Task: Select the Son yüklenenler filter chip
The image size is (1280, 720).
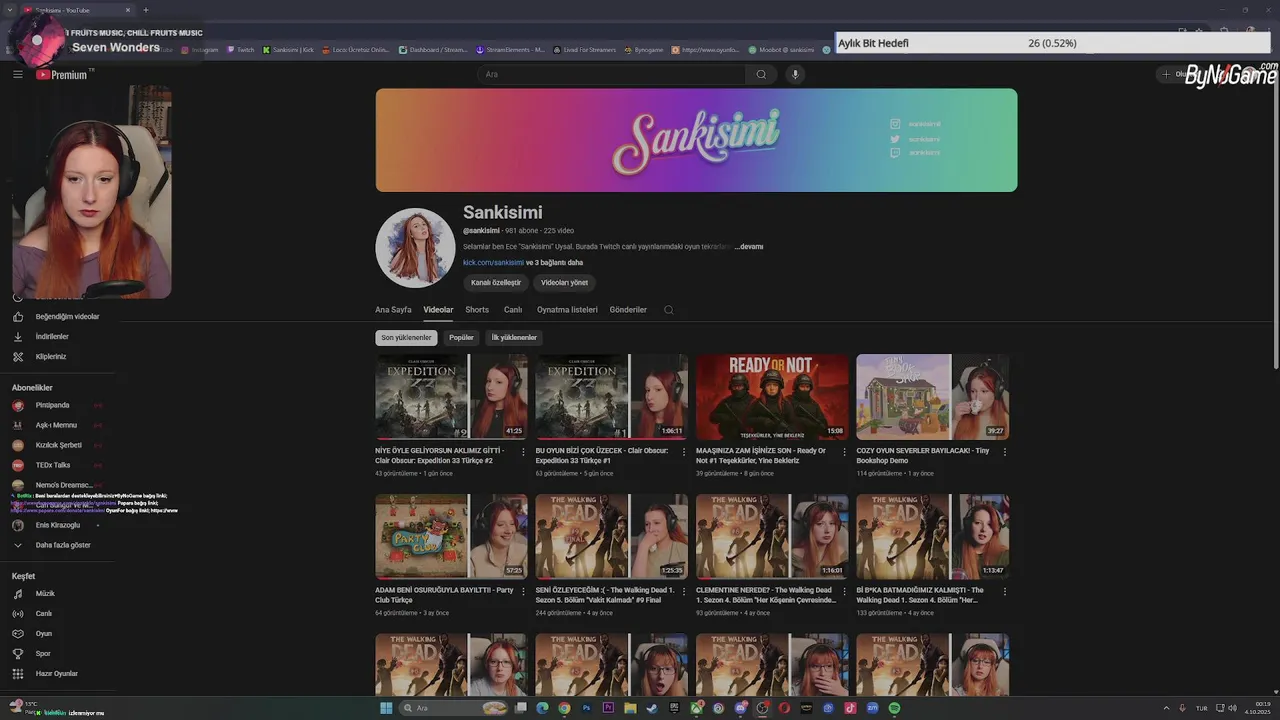Action: 406,338
